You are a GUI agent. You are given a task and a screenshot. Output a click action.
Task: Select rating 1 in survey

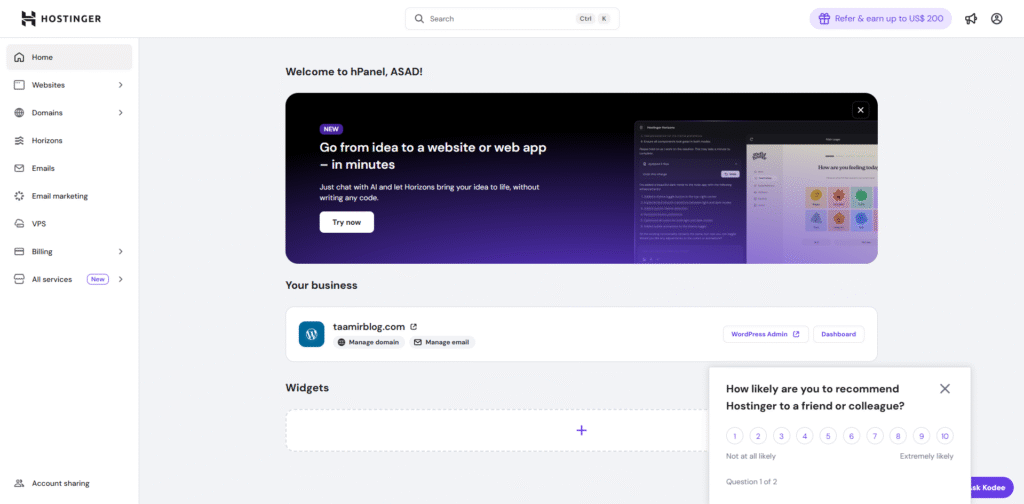[735, 436]
